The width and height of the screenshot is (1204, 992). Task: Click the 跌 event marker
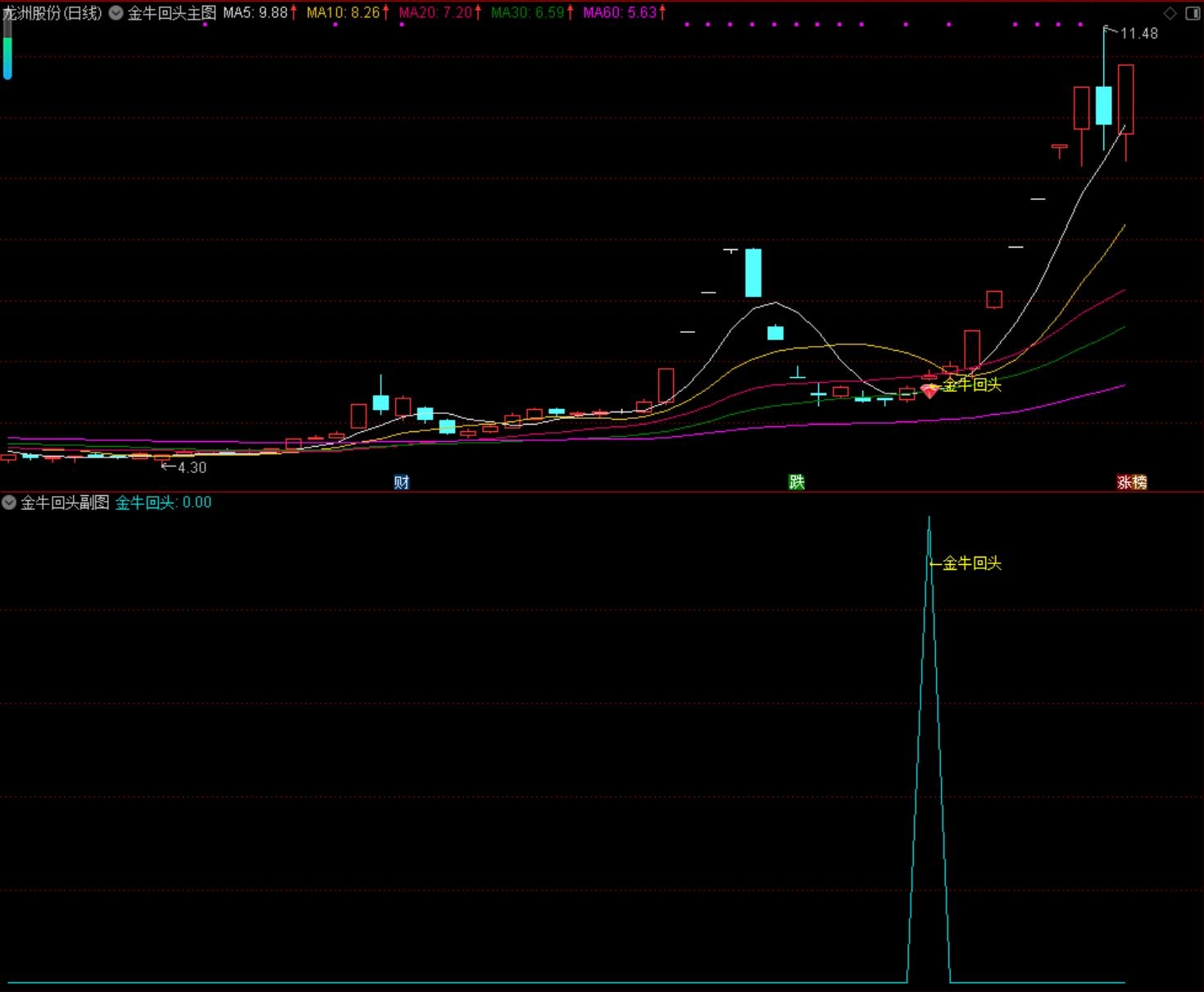pyautogui.click(x=797, y=482)
